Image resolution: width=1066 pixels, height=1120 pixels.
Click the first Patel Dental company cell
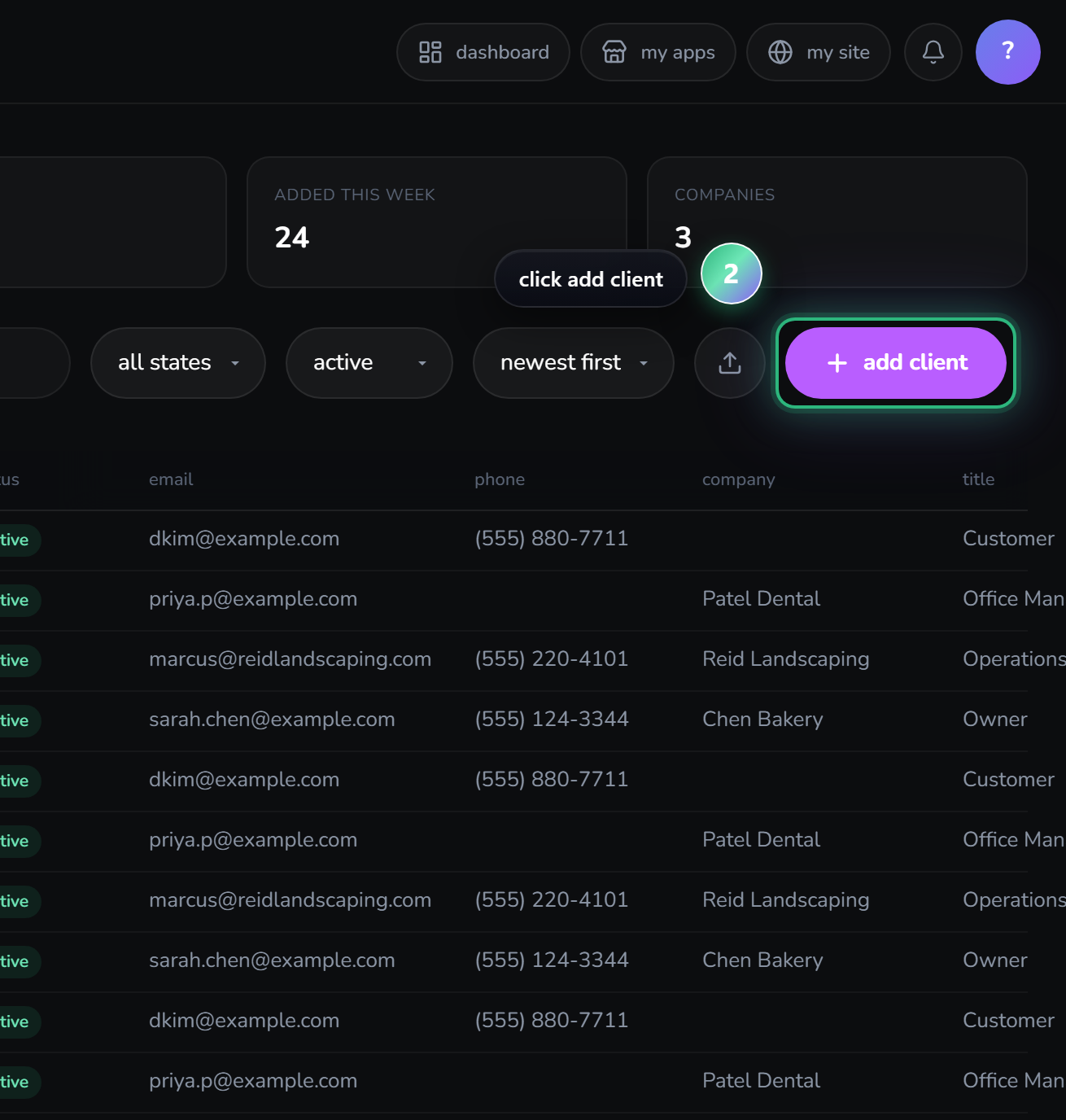pyautogui.click(x=761, y=599)
